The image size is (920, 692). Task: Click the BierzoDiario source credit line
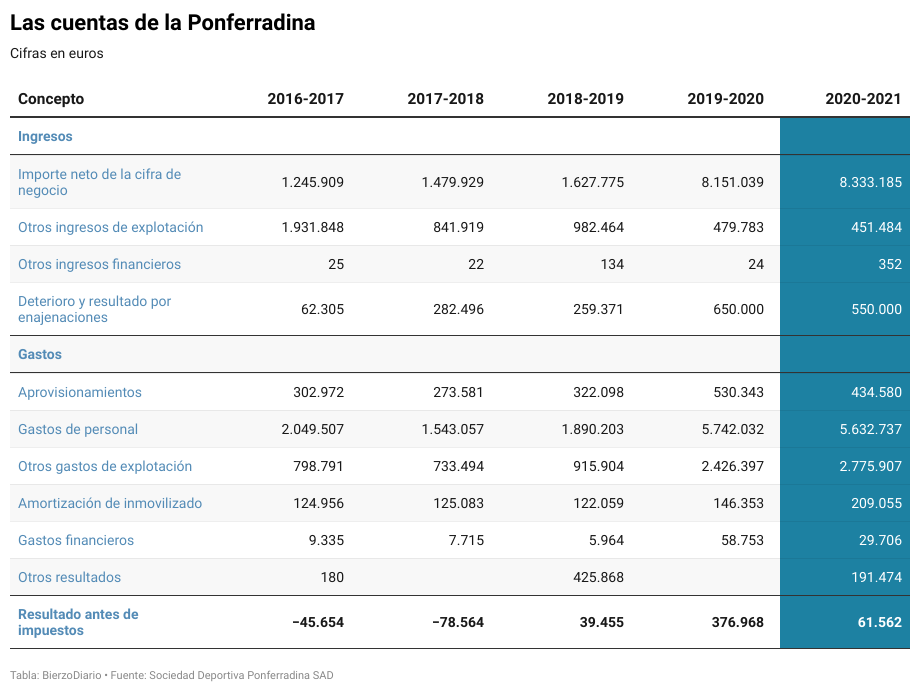pyautogui.click(x=171, y=675)
